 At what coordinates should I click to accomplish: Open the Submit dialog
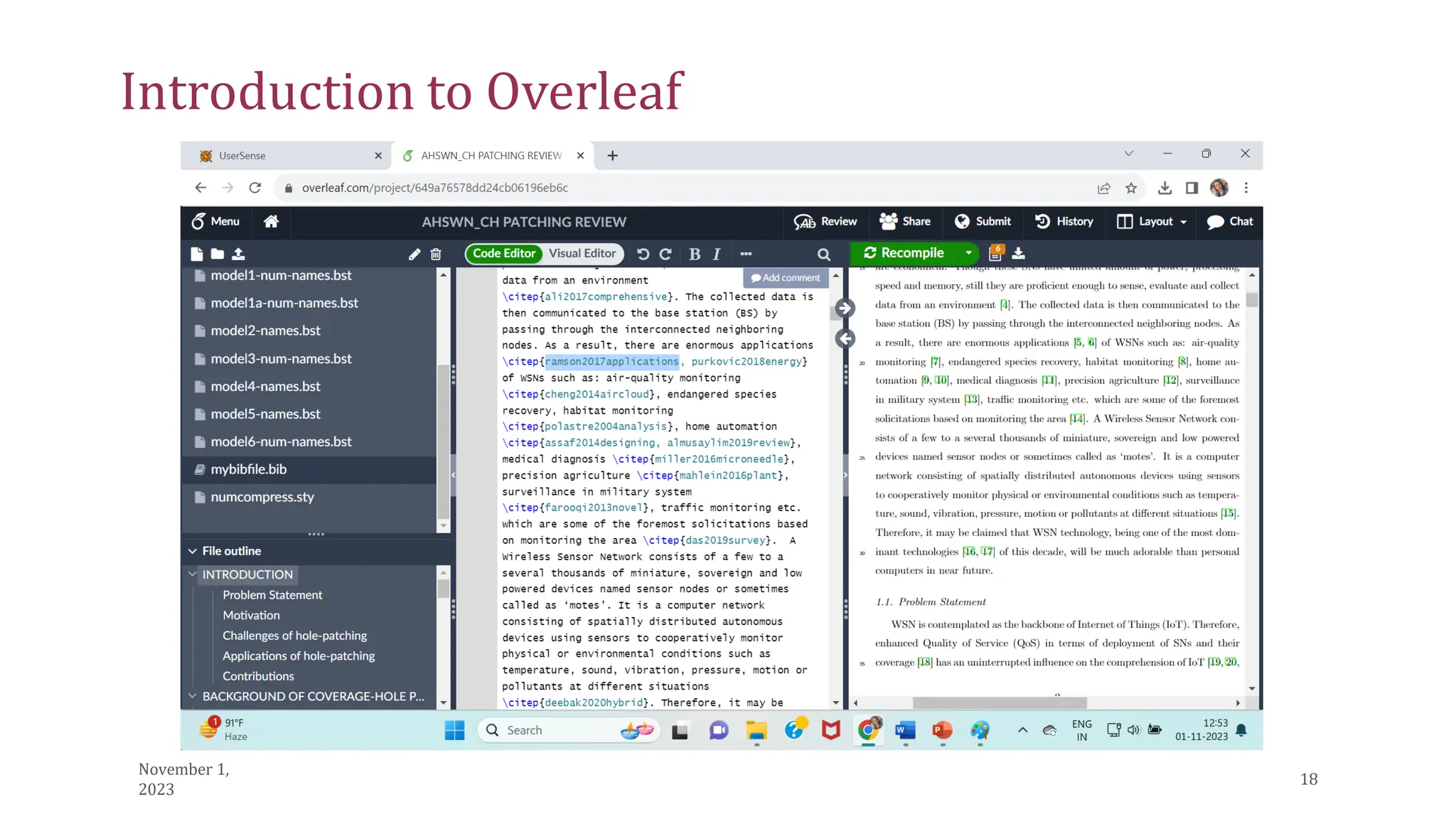983,221
